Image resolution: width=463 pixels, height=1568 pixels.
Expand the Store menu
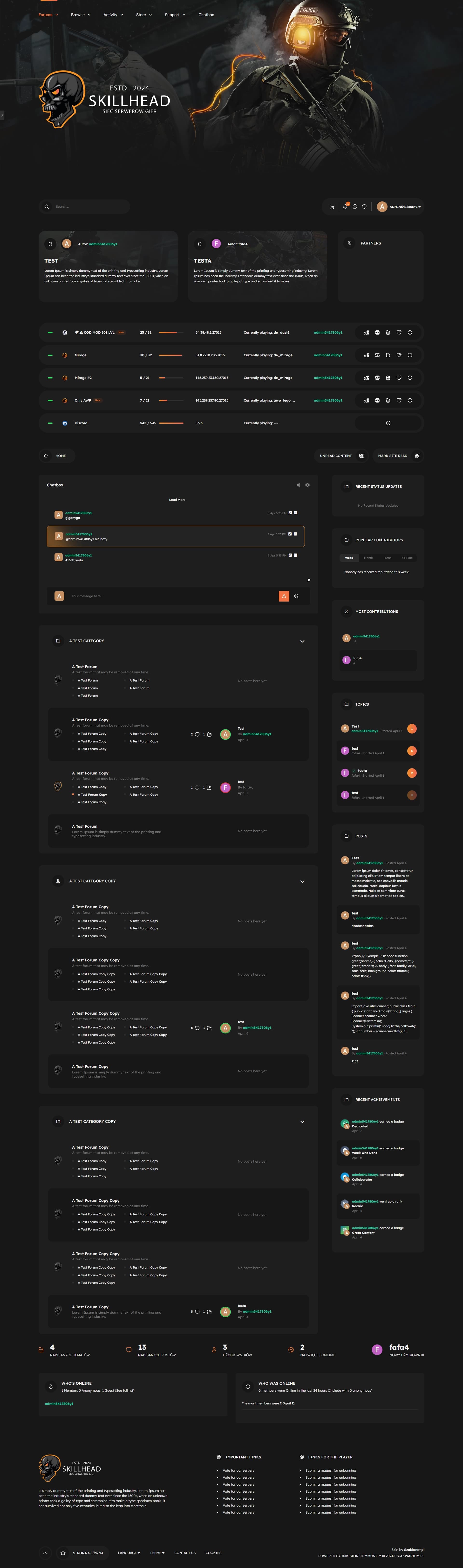pyautogui.click(x=144, y=15)
